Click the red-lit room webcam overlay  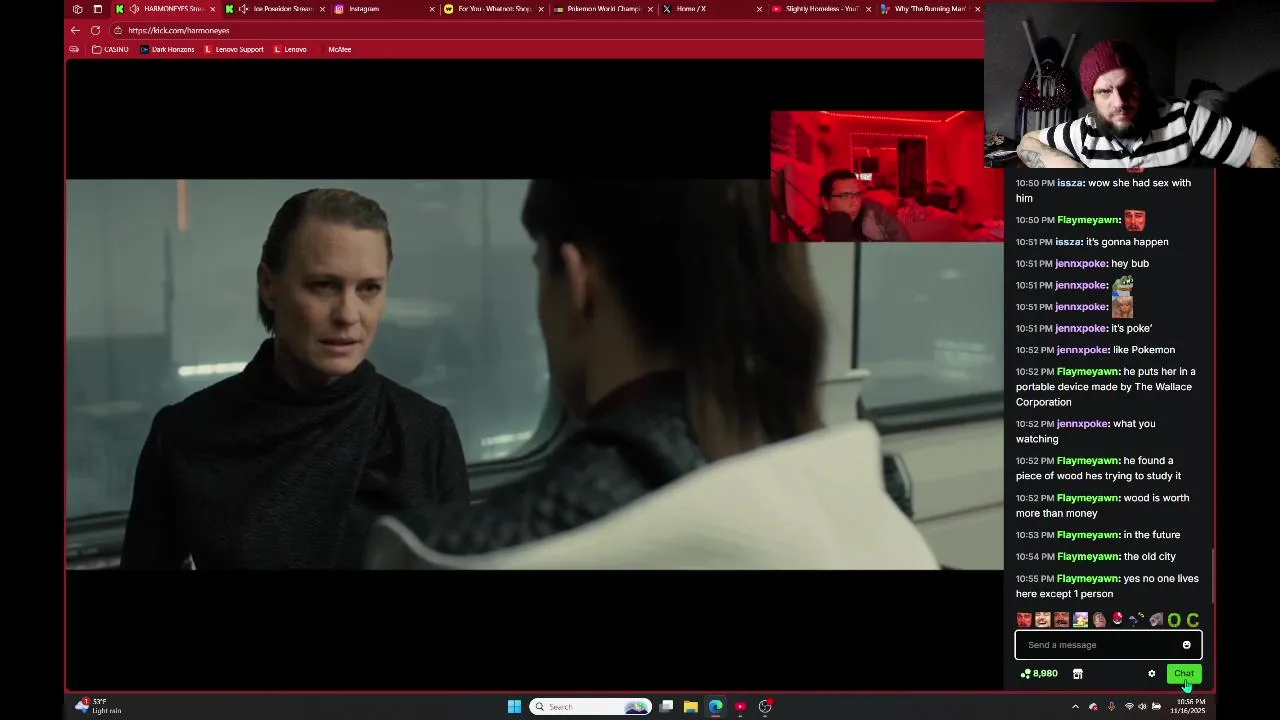[x=887, y=176]
